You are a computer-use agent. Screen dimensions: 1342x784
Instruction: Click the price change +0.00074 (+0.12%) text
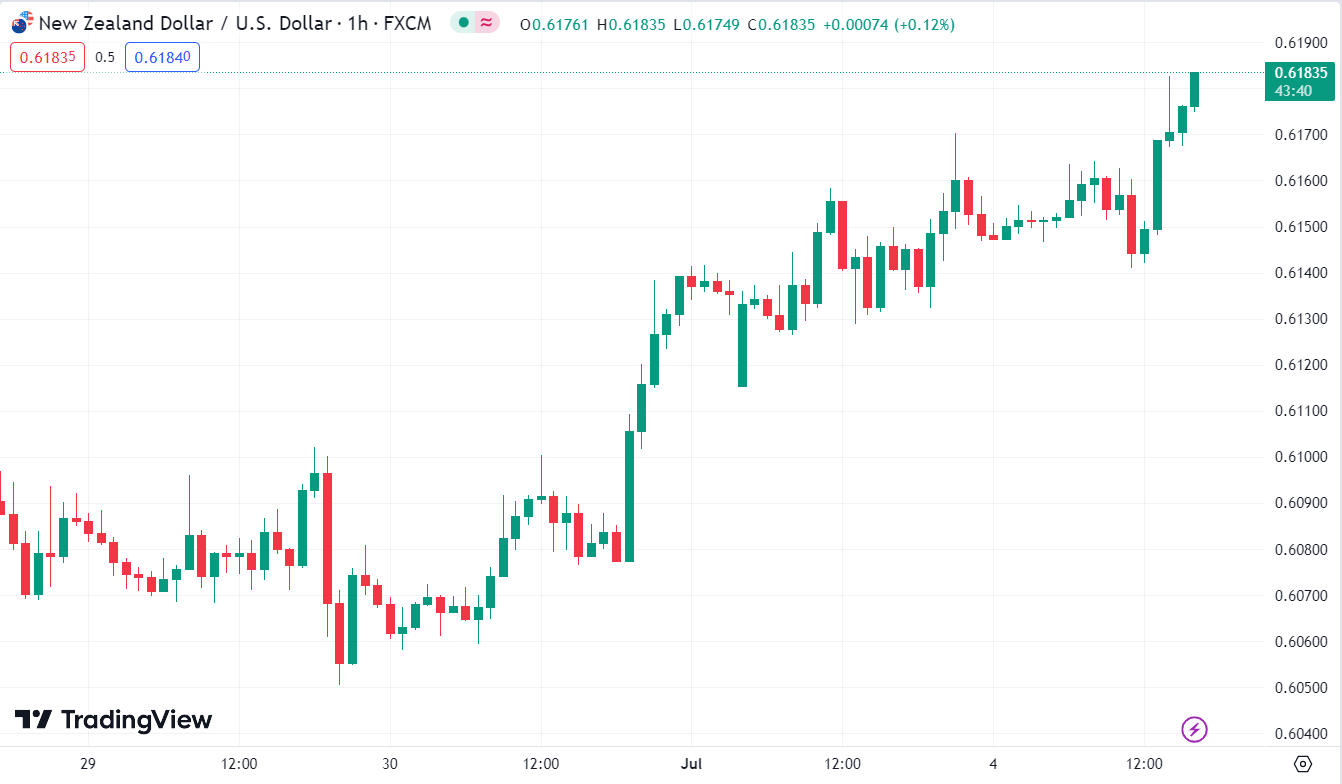[x=888, y=24]
